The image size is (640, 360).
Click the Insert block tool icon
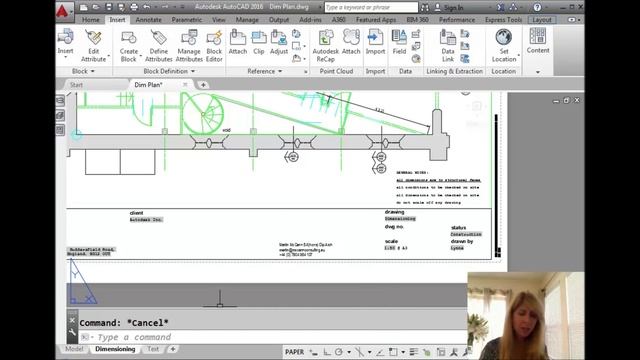pyautogui.click(x=65, y=37)
